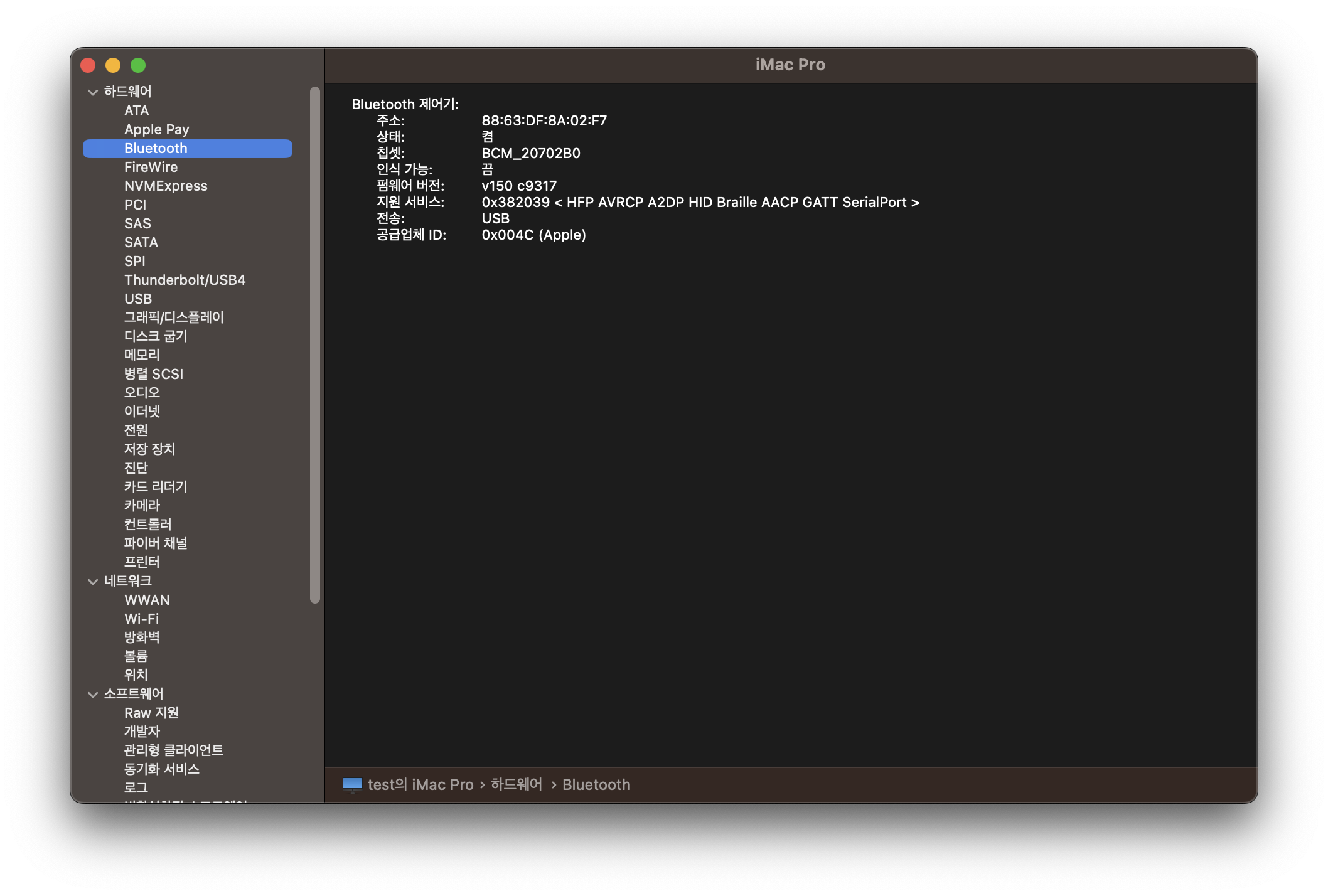Open the Wi-Fi network entry
Image resolution: width=1328 pixels, height=896 pixels.
[142, 619]
